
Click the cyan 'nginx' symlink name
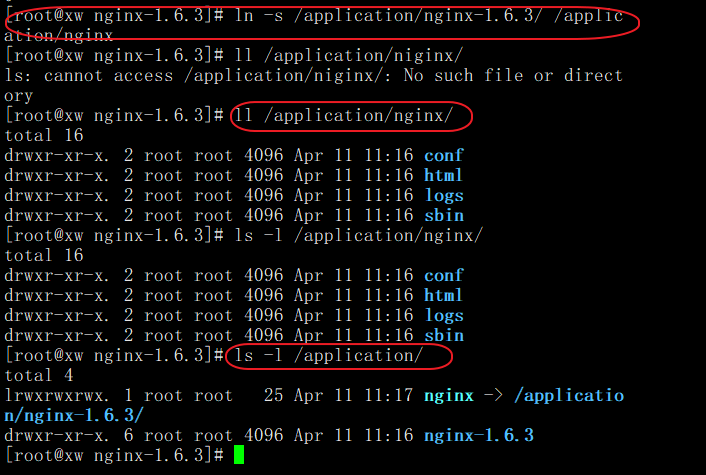pos(449,395)
